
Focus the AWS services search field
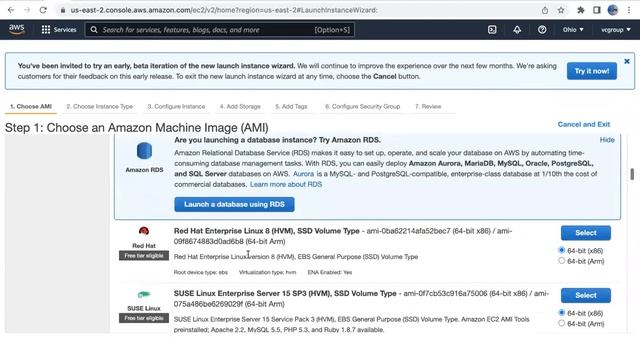(x=220, y=30)
